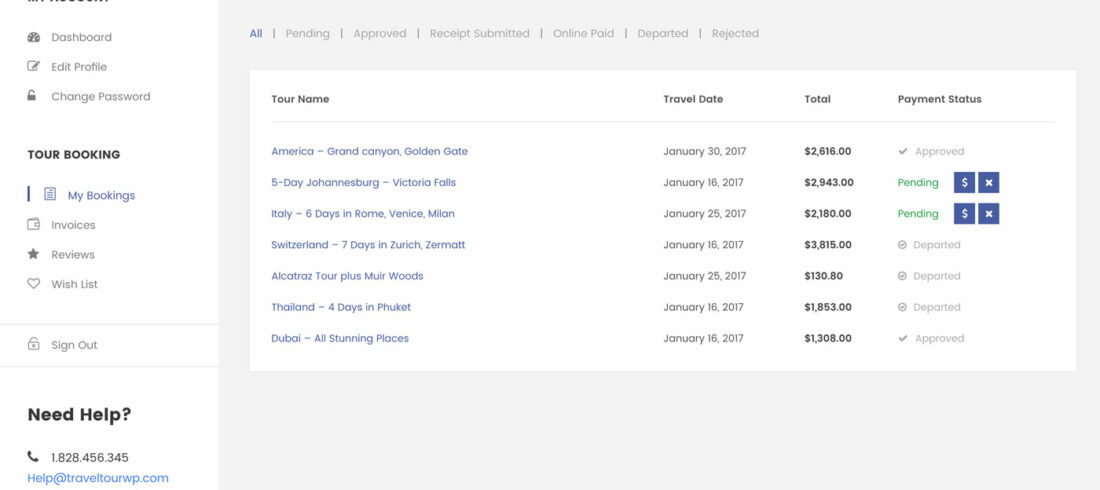Click the Invoices wallet icon
1100x490 pixels.
pyautogui.click(x=33, y=225)
